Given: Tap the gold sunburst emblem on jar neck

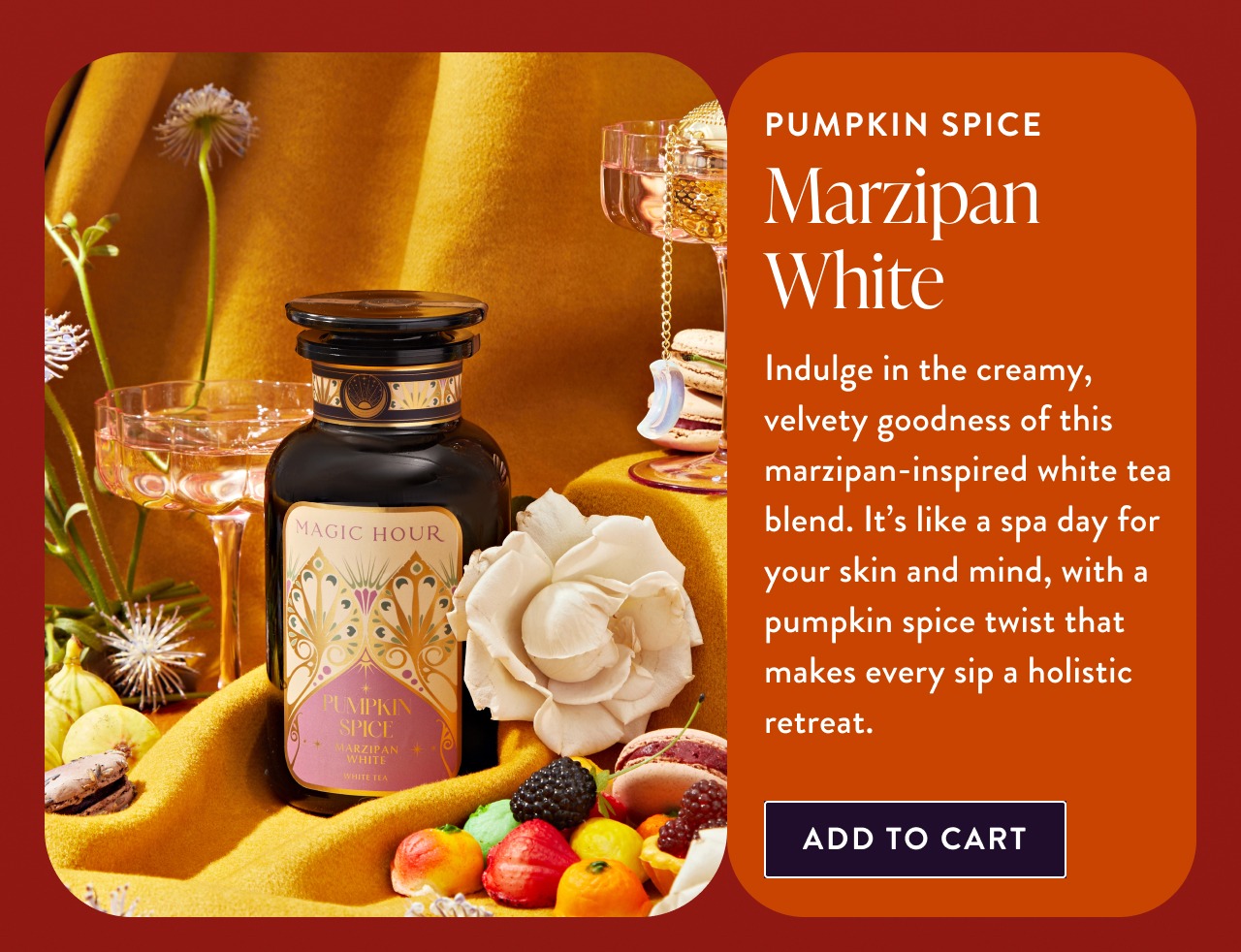Looking at the screenshot, I should click(366, 396).
